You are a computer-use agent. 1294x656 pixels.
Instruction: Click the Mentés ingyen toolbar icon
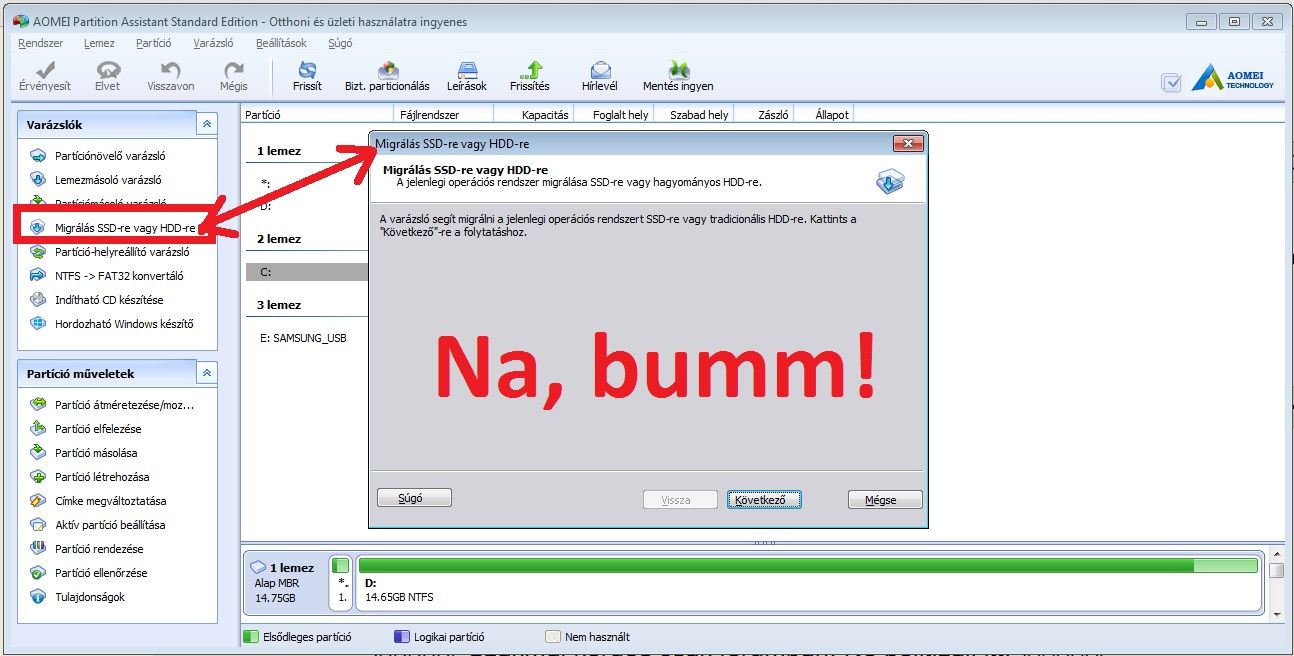pyautogui.click(x=678, y=76)
